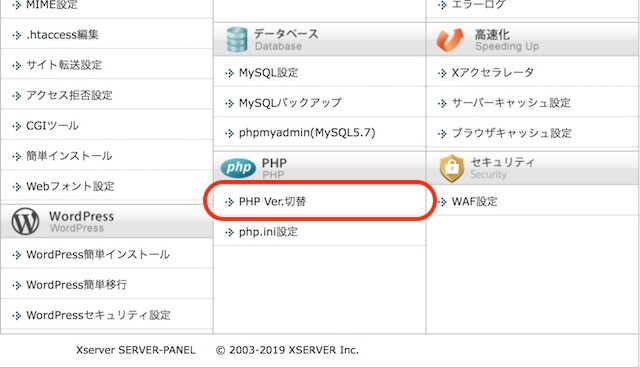Open MySQL設定 page
Screen dimensions: 640x368
pyautogui.click(x=269, y=73)
